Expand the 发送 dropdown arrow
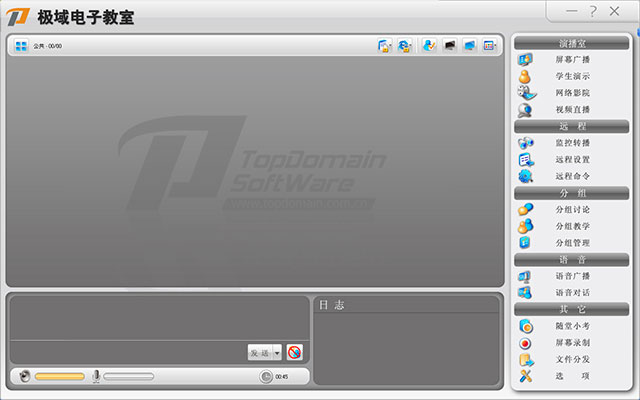 pos(277,352)
